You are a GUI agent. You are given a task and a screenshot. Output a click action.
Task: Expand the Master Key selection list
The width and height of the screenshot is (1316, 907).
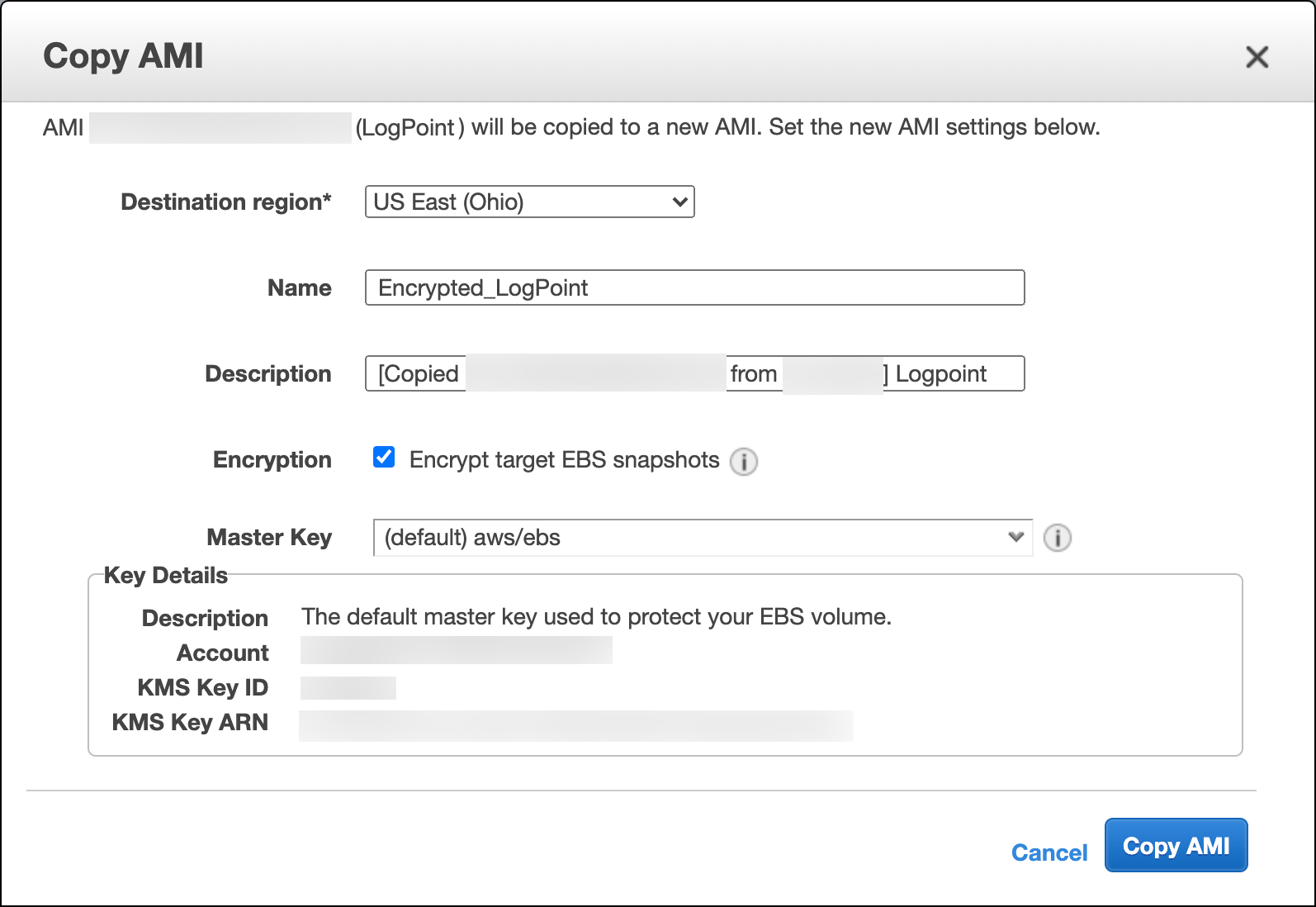pyautogui.click(x=702, y=538)
